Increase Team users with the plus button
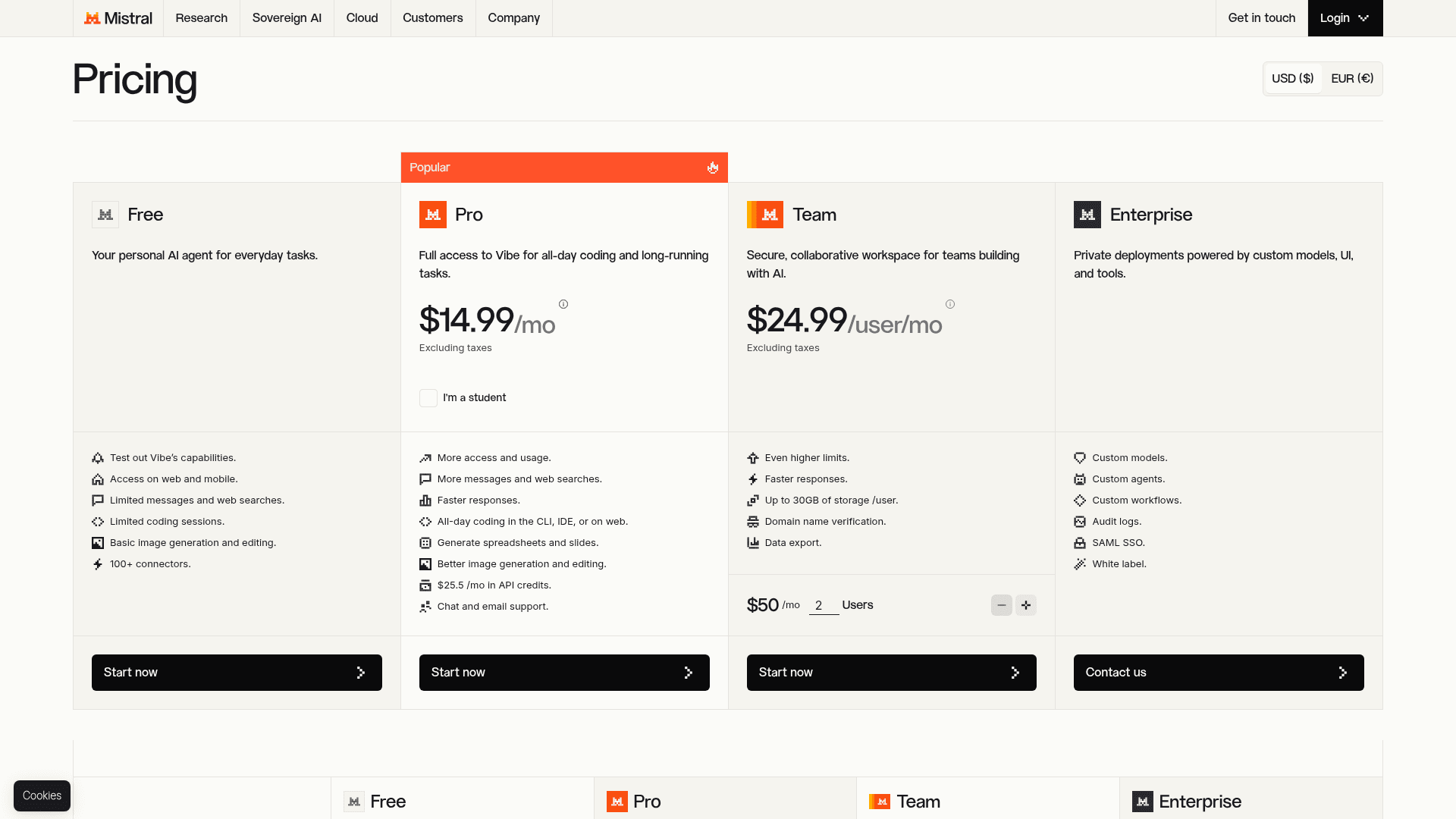Screen dimensions: 1456x819 point(1026,605)
